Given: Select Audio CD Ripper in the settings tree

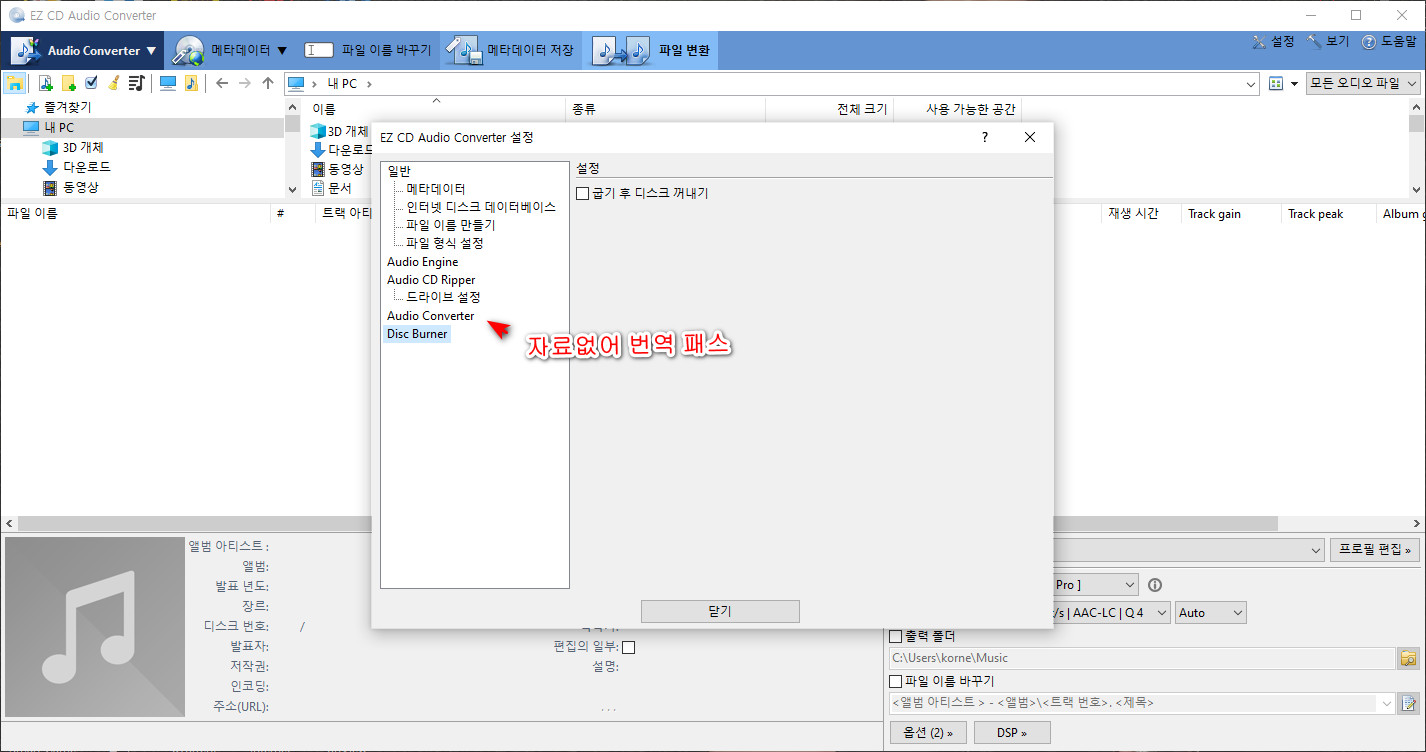Looking at the screenshot, I should [x=431, y=280].
